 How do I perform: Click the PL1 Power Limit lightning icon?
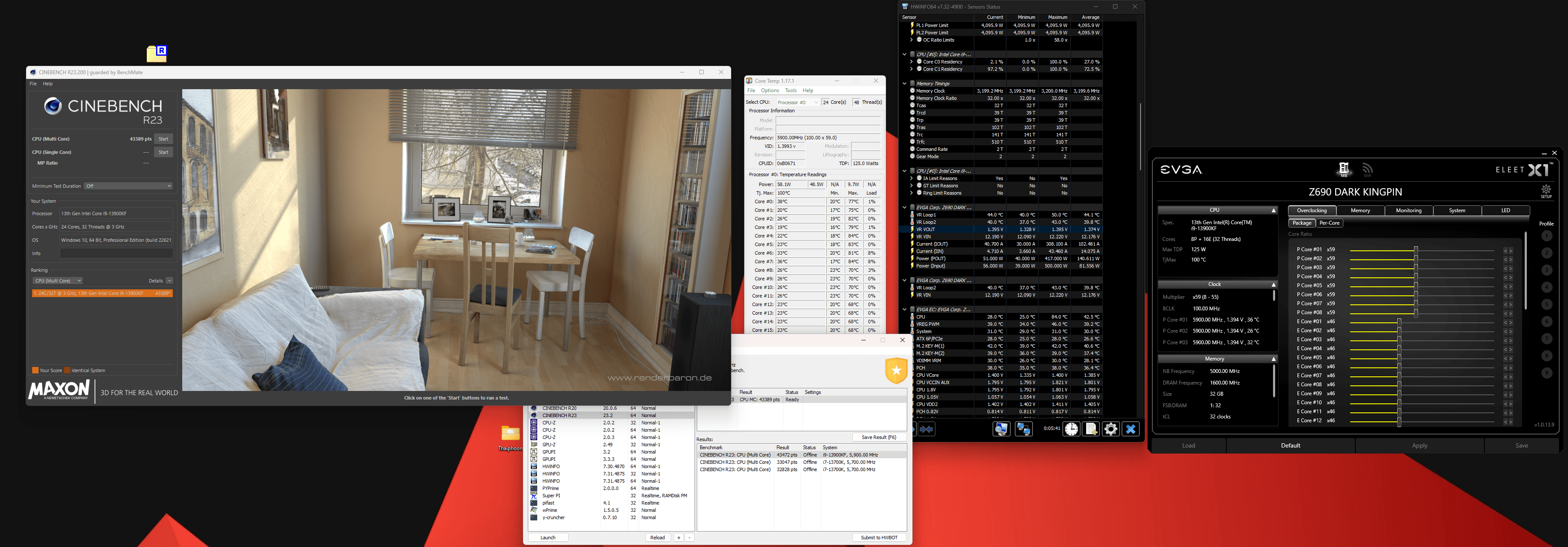click(x=912, y=26)
